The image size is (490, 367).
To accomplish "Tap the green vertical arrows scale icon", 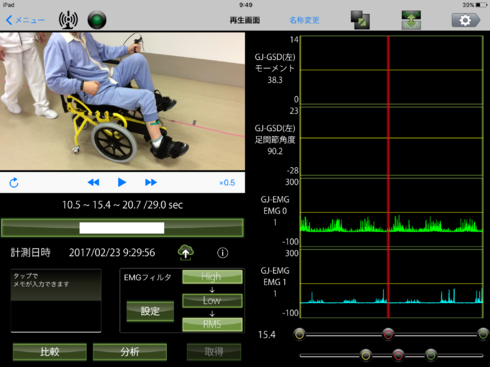I will tap(411, 20).
